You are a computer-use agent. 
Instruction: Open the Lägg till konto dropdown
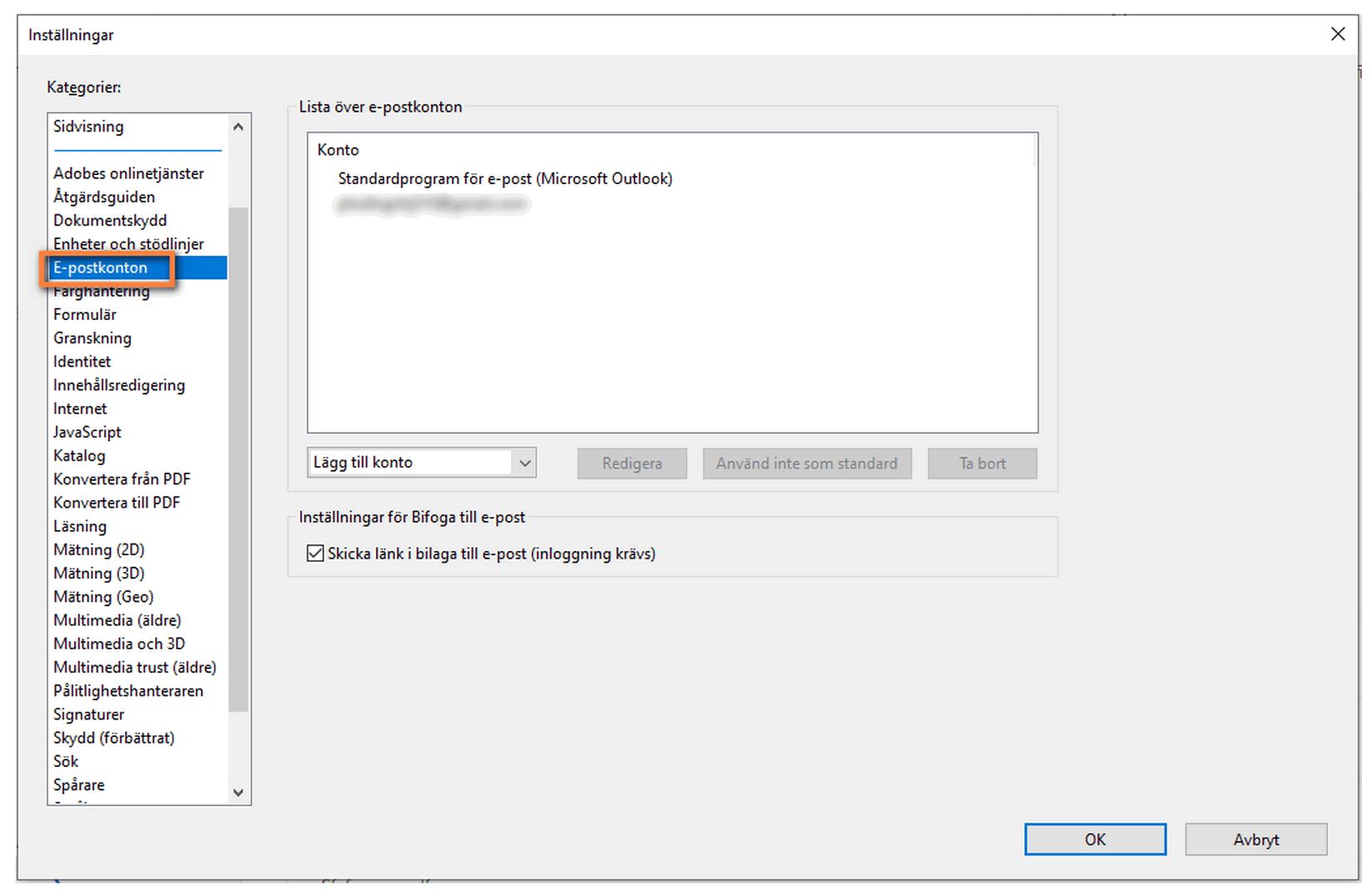click(422, 463)
